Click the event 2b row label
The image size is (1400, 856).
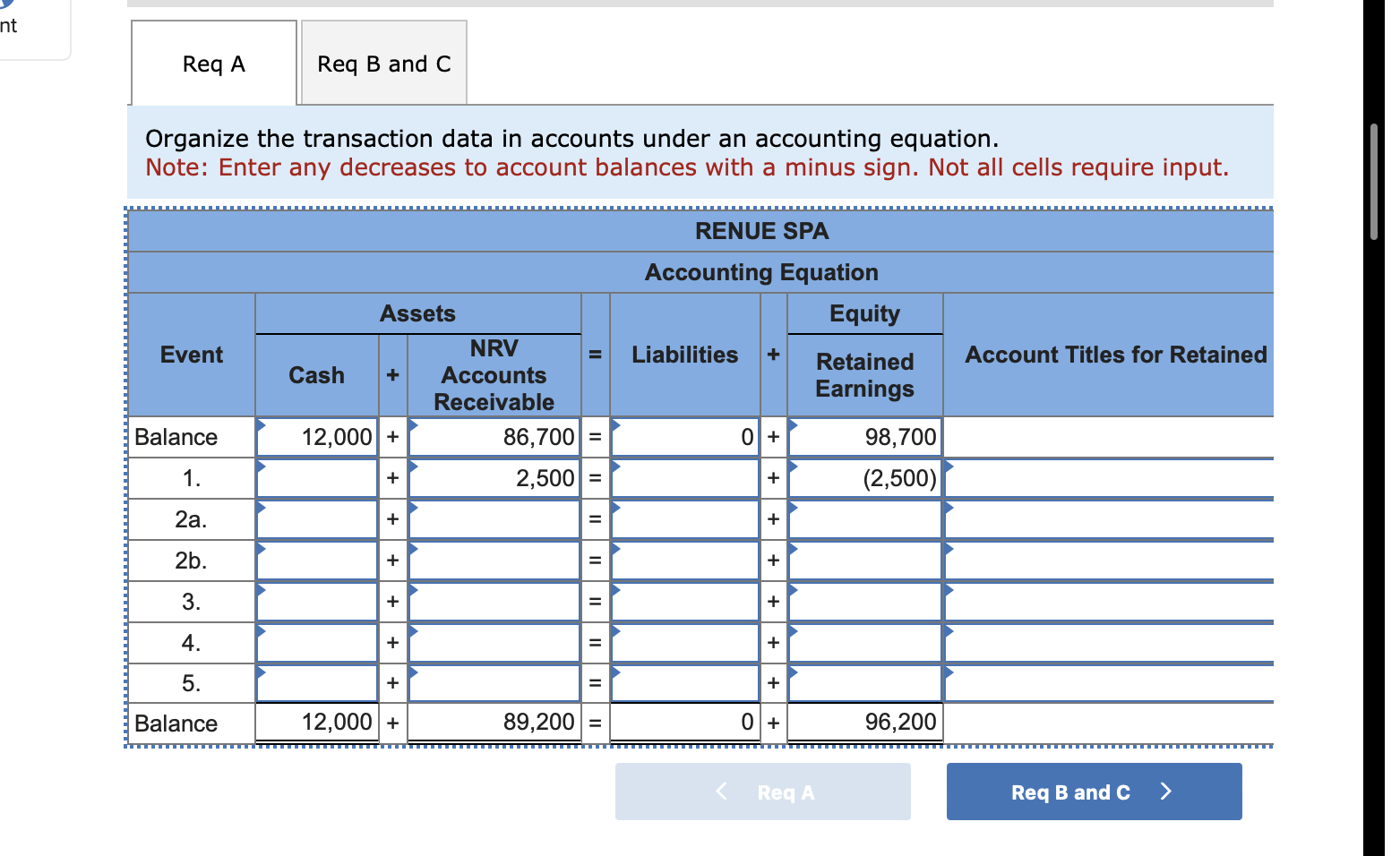192,561
